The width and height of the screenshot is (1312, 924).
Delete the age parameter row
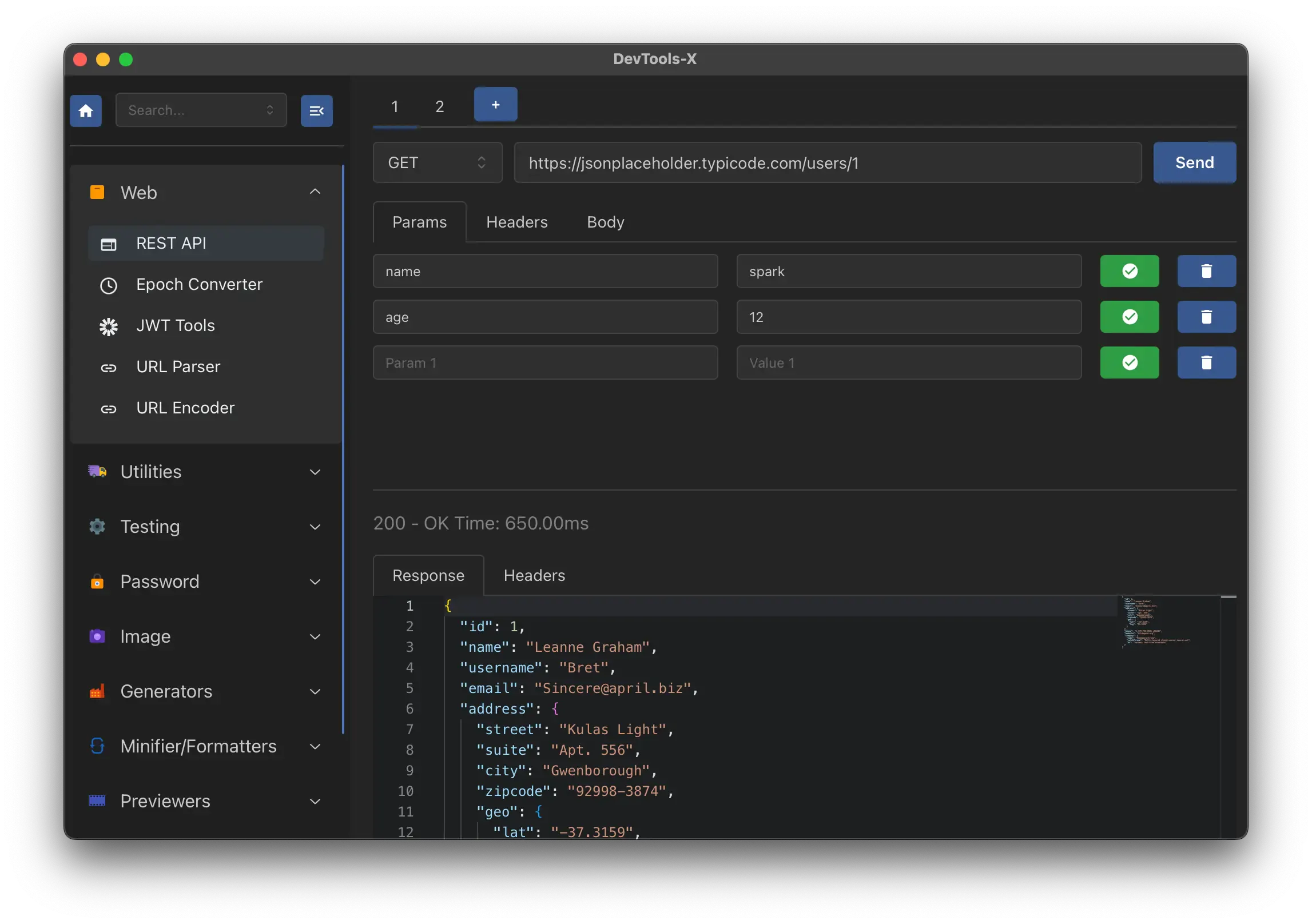pyautogui.click(x=1206, y=317)
